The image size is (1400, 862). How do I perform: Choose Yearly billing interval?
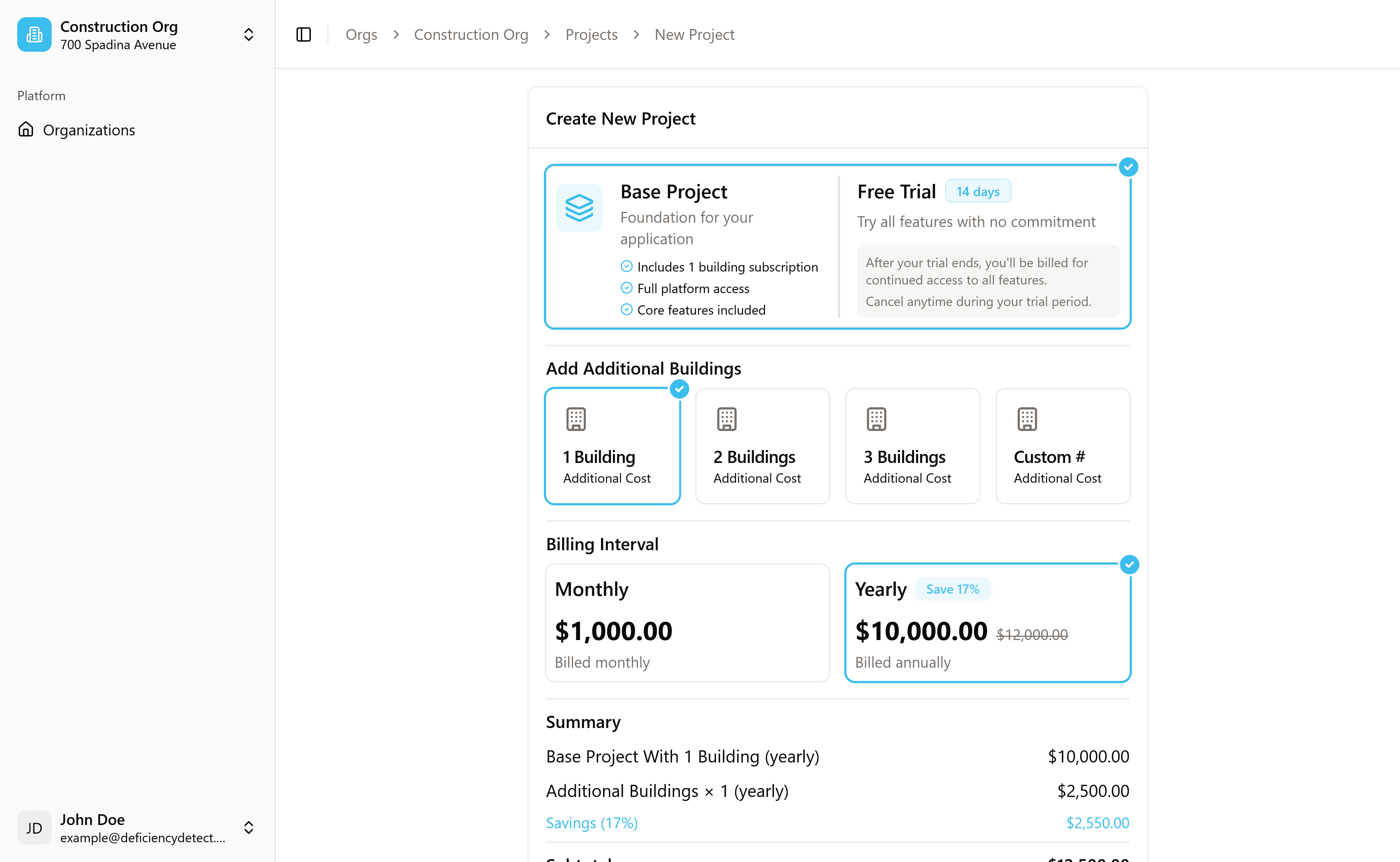[x=988, y=622]
